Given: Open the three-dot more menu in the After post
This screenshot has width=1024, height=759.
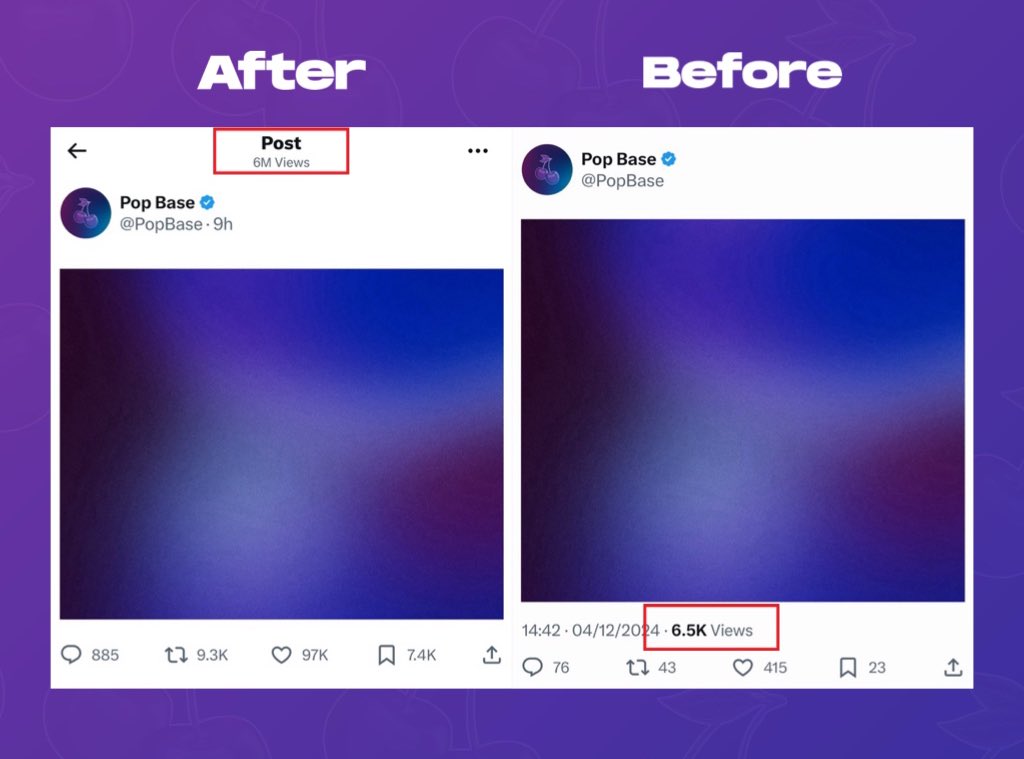Looking at the screenshot, I should pos(477,151).
